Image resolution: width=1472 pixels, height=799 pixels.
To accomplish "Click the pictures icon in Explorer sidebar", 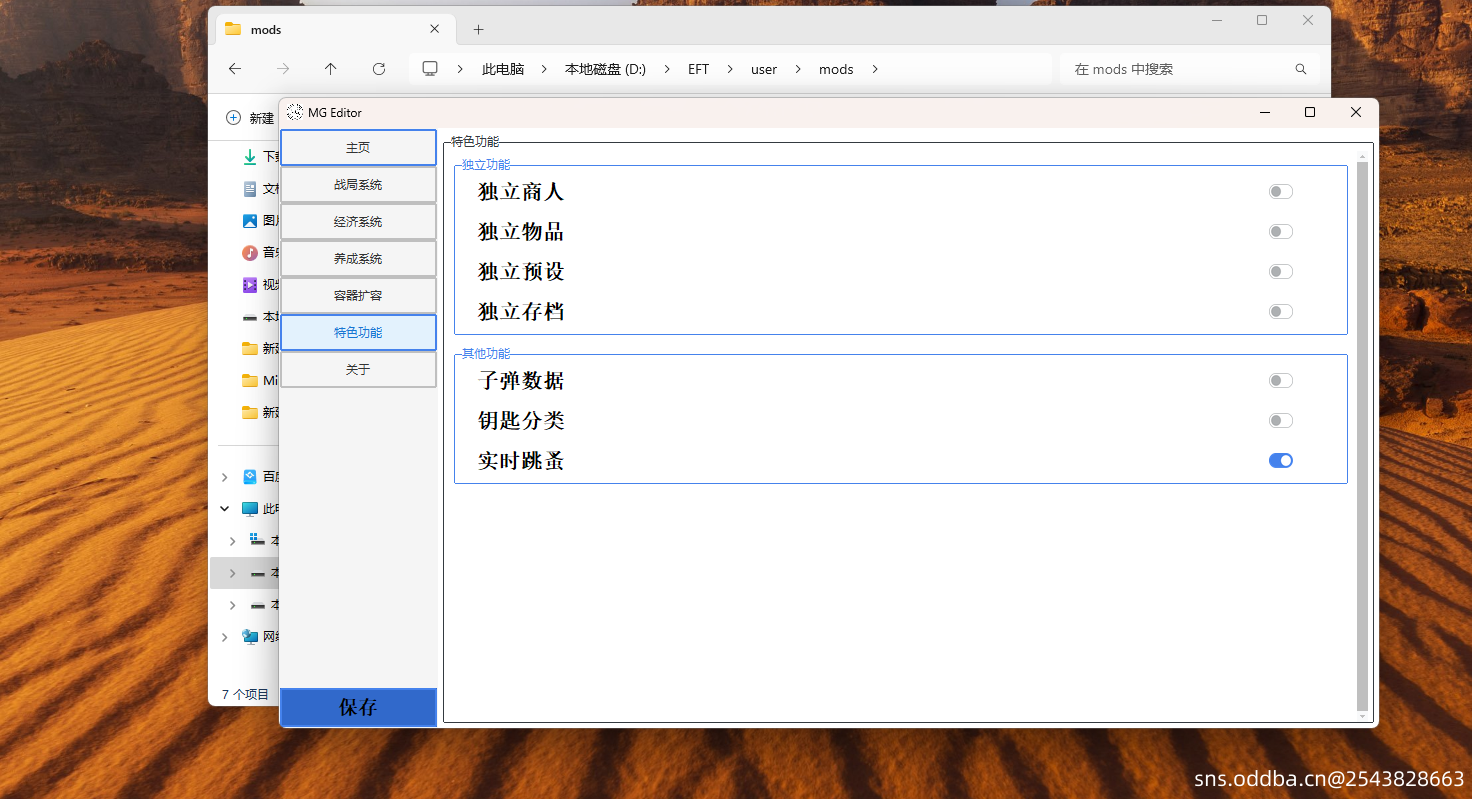I will (x=250, y=221).
